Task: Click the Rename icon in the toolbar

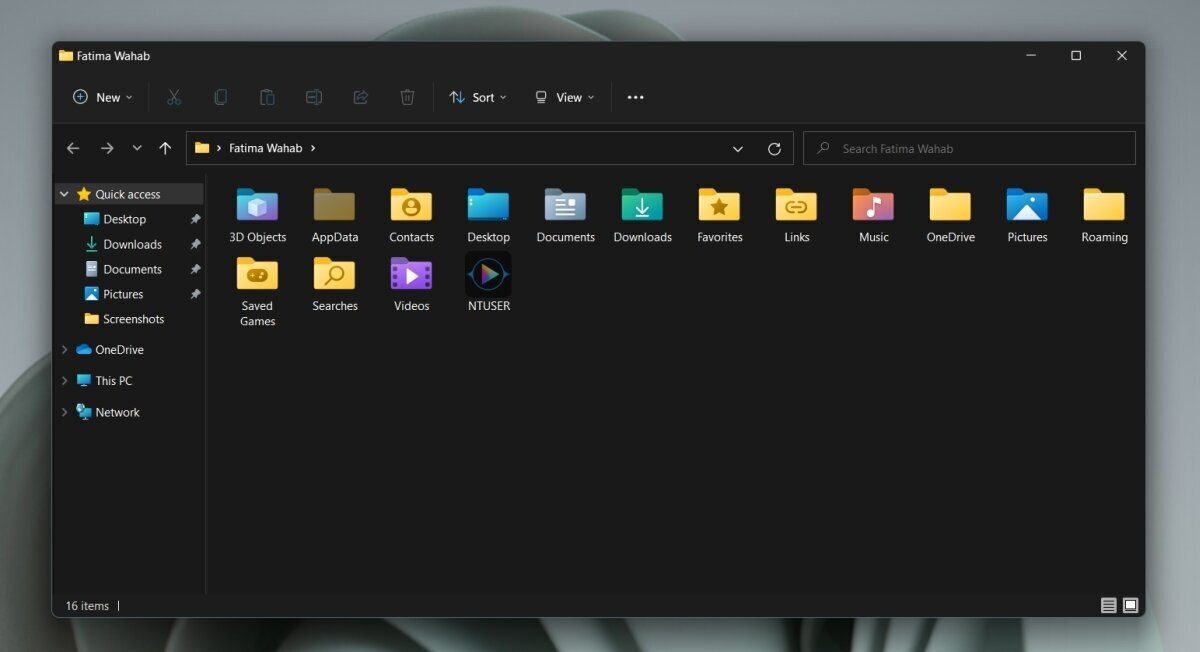Action: tap(314, 97)
